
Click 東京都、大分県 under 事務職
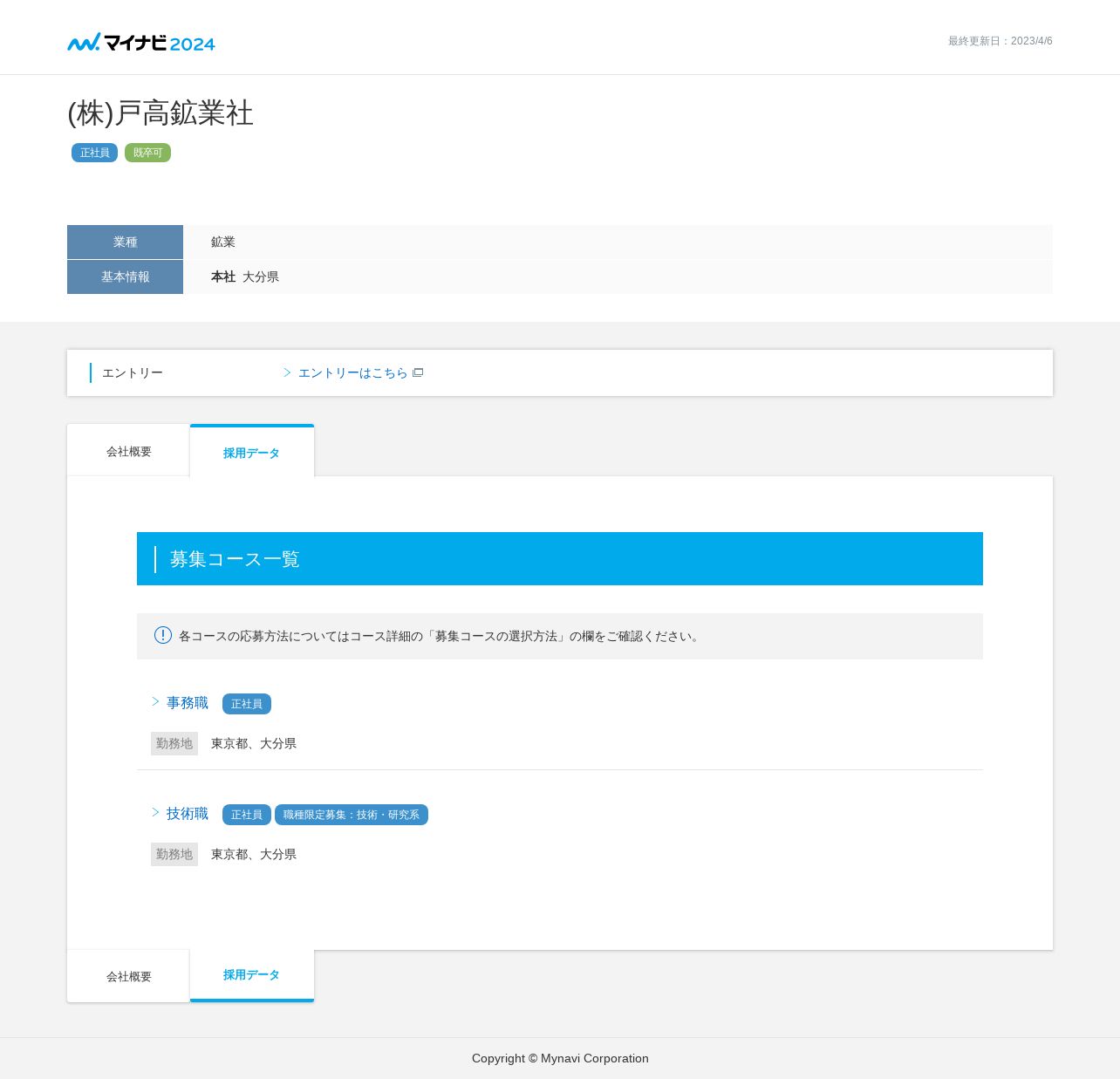click(x=254, y=743)
